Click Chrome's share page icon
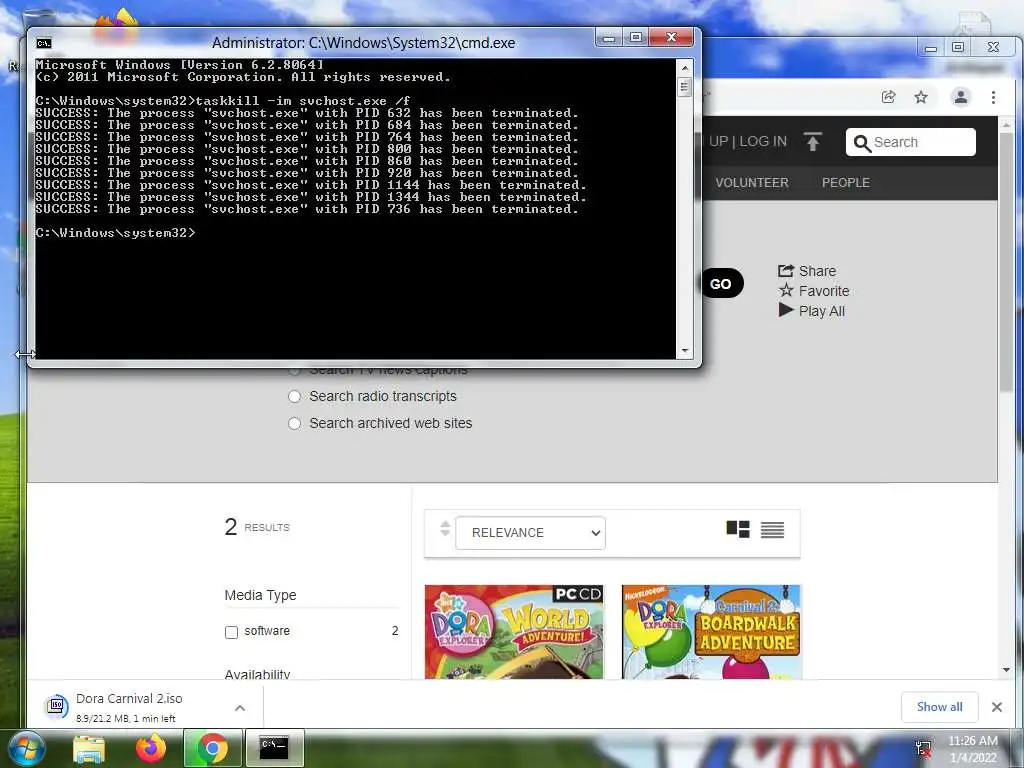This screenshot has height=768, width=1024. click(x=888, y=97)
